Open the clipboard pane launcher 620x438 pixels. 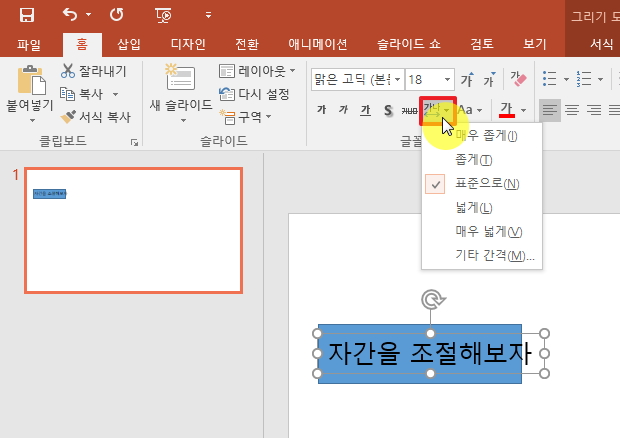[134, 143]
